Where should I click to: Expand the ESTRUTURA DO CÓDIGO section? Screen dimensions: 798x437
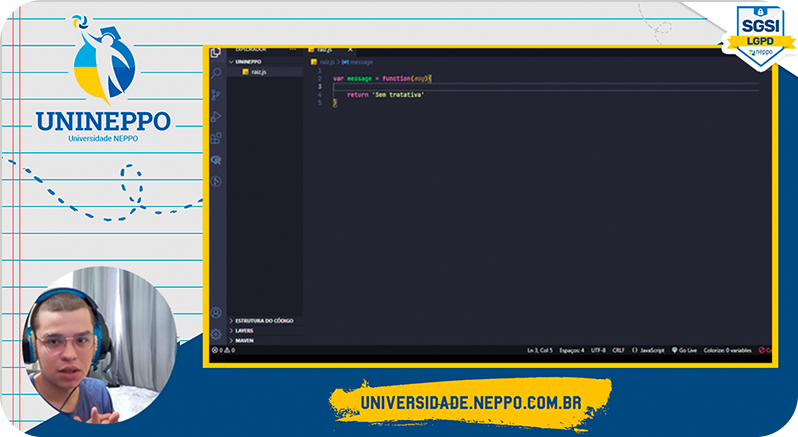click(x=265, y=321)
